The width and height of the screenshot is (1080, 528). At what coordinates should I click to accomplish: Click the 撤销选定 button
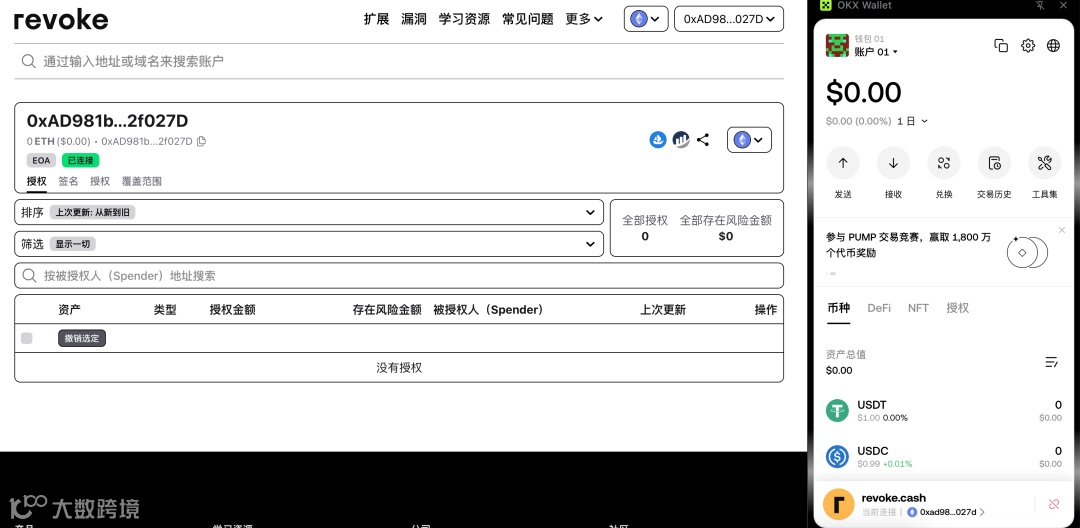82,338
